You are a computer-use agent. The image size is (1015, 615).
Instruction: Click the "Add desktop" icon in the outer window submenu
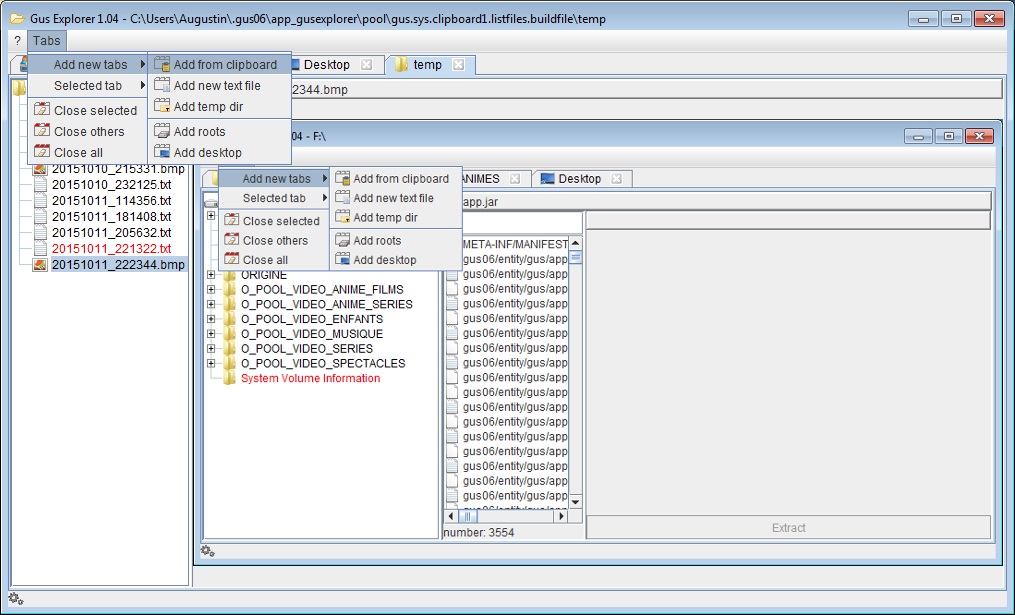pyautogui.click(x=162, y=152)
